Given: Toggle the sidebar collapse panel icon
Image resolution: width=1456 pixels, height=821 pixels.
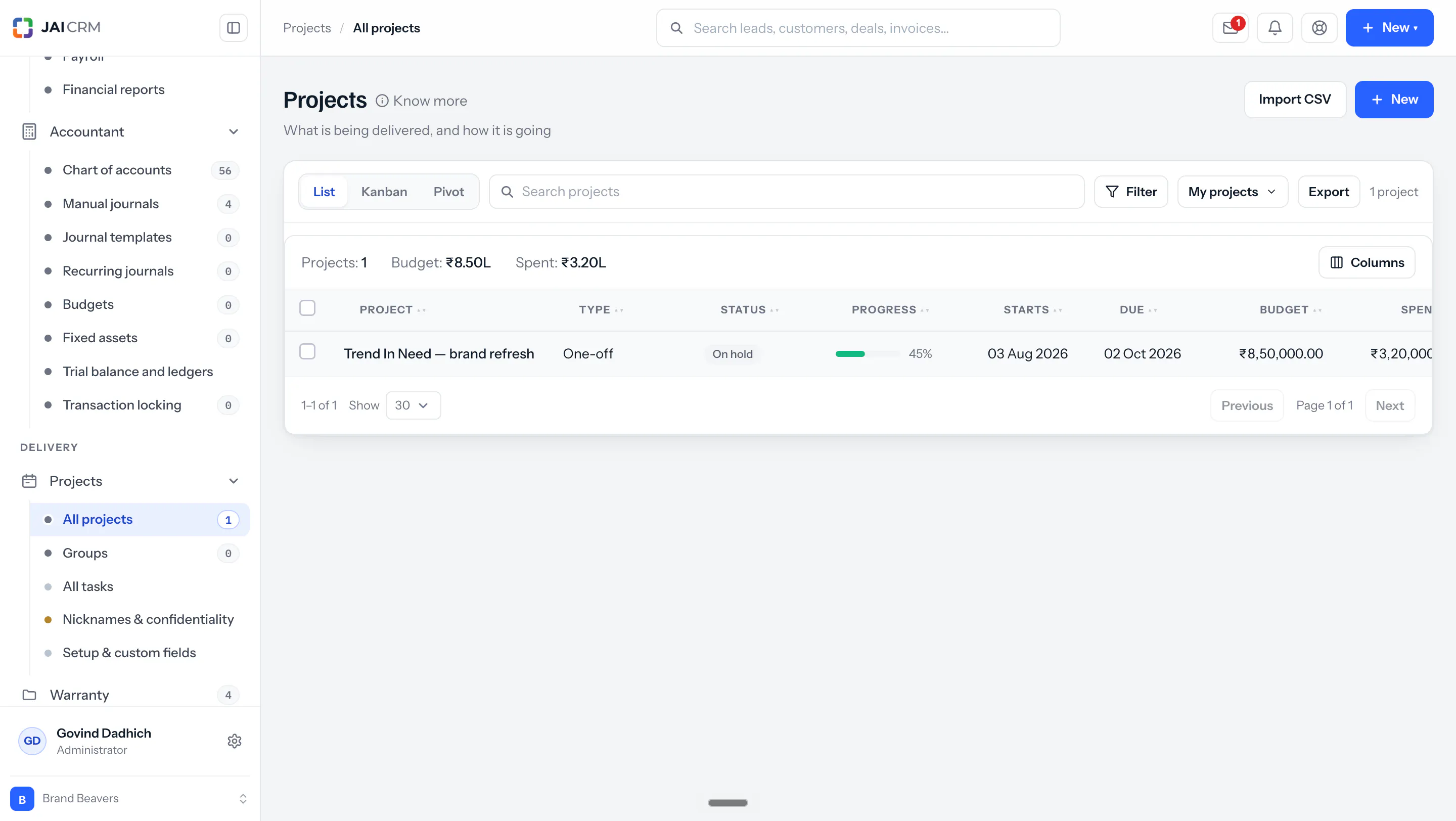Looking at the screenshot, I should pos(234,28).
